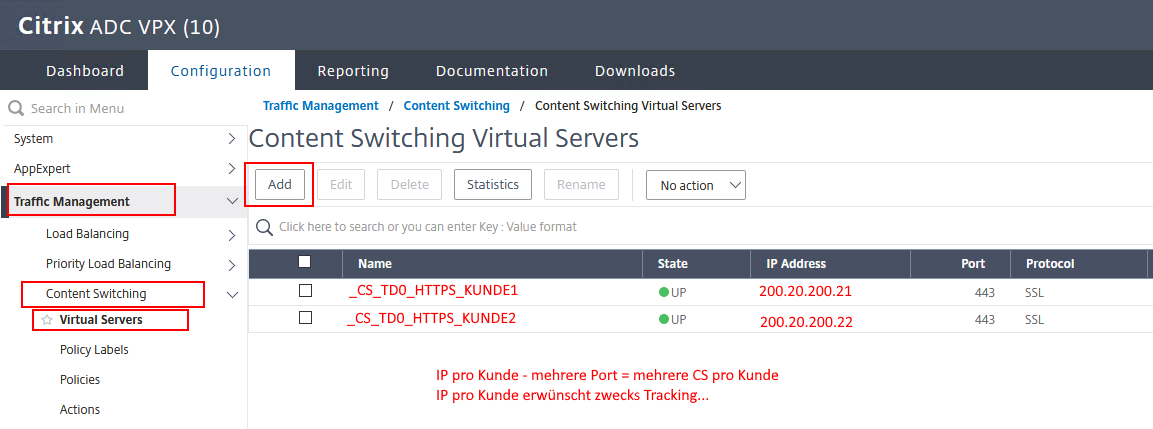Switch to the Dashboard tab
This screenshot has height=429, width=1153.
pyautogui.click(x=85, y=71)
